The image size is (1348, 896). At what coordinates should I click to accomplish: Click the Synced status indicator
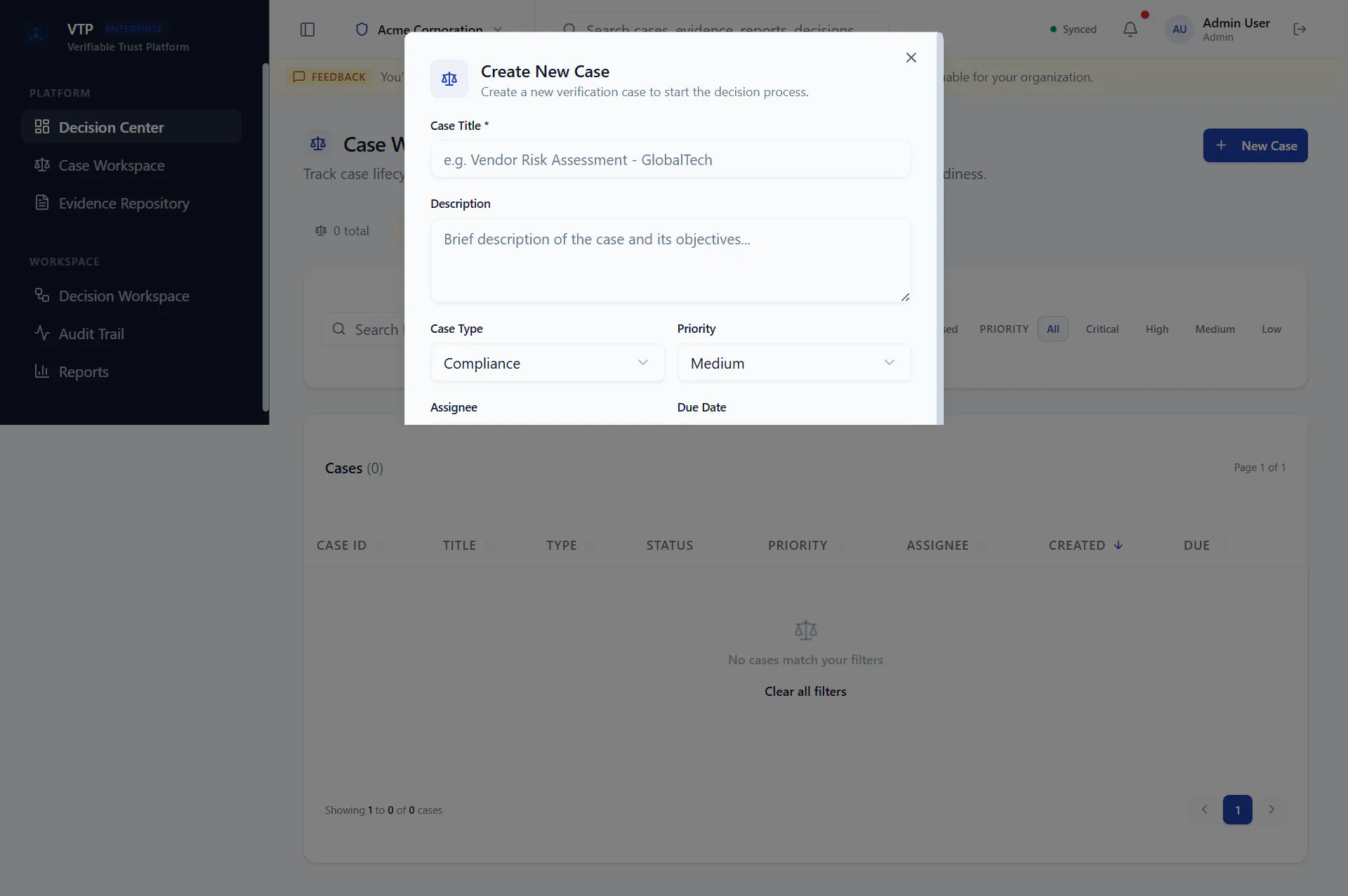[x=1073, y=29]
